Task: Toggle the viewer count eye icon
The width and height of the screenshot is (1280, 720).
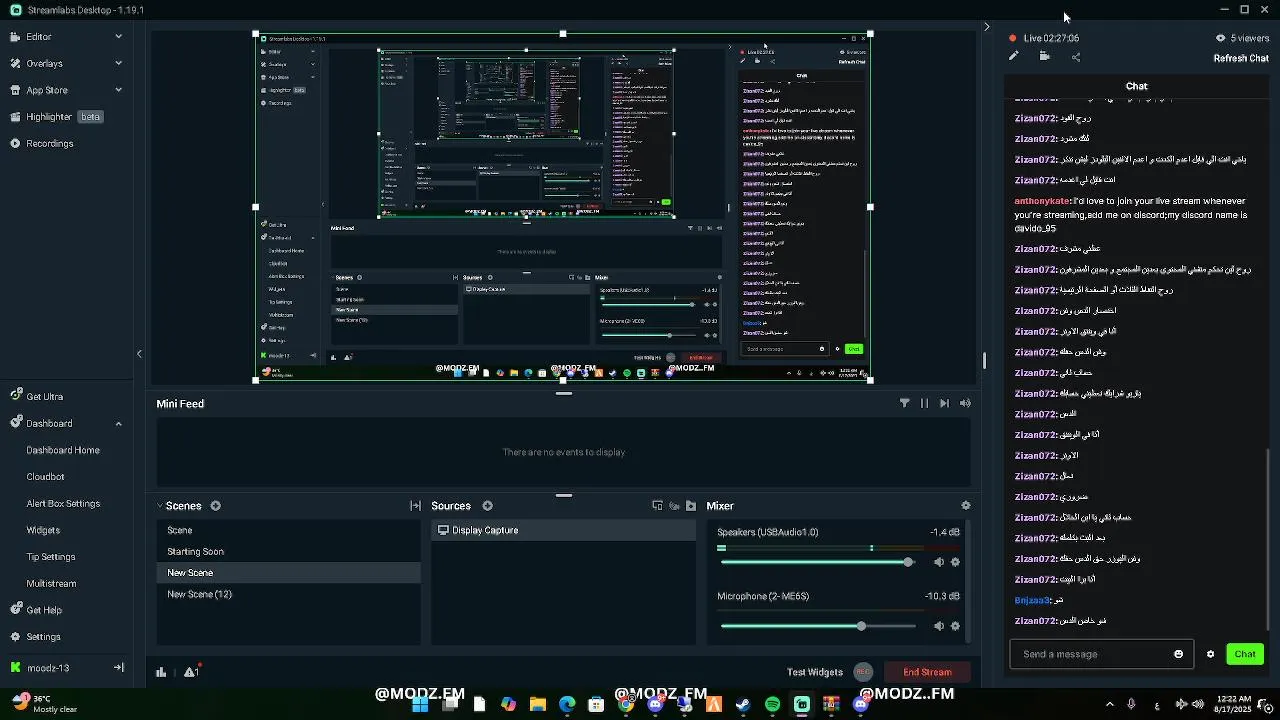Action: [1220, 38]
